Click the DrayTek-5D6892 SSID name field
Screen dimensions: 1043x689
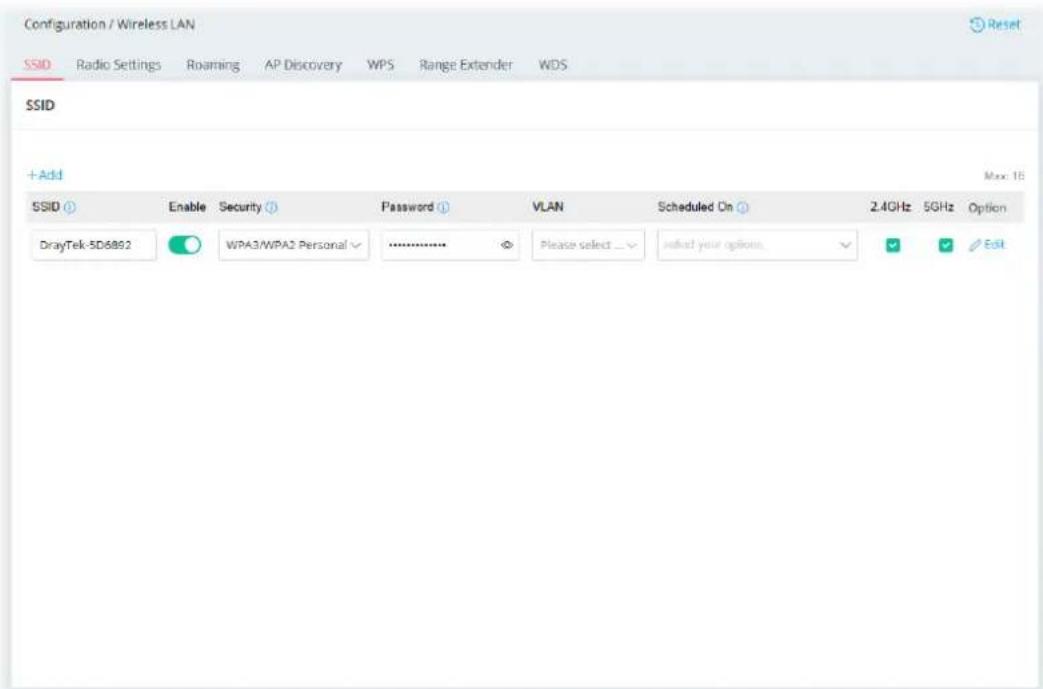click(94, 245)
